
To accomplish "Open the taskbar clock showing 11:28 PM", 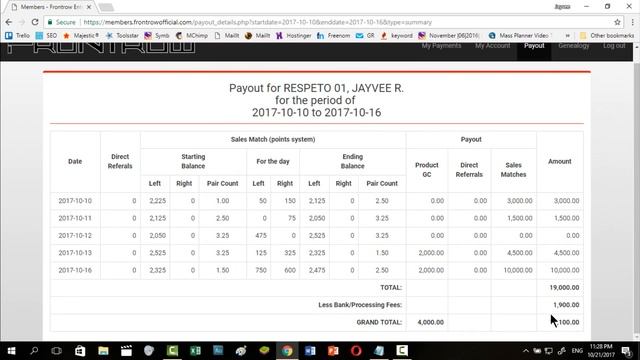I will [x=601, y=351].
